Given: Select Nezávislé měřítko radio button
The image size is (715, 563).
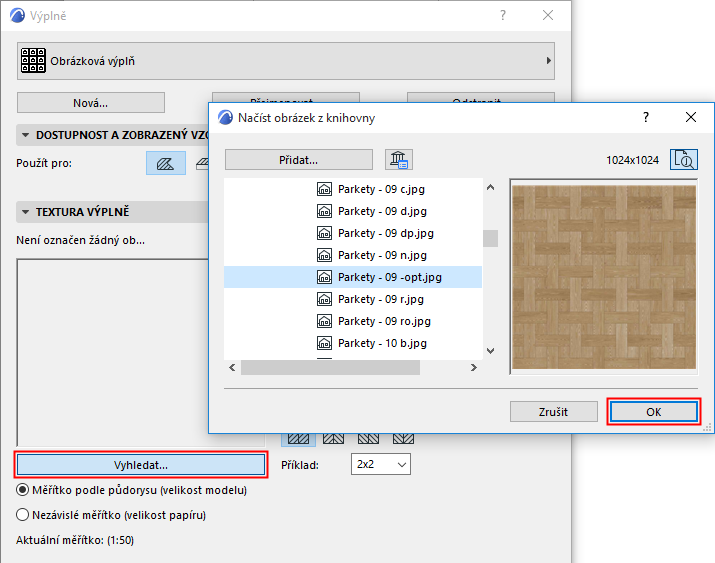Looking at the screenshot, I should [22, 515].
